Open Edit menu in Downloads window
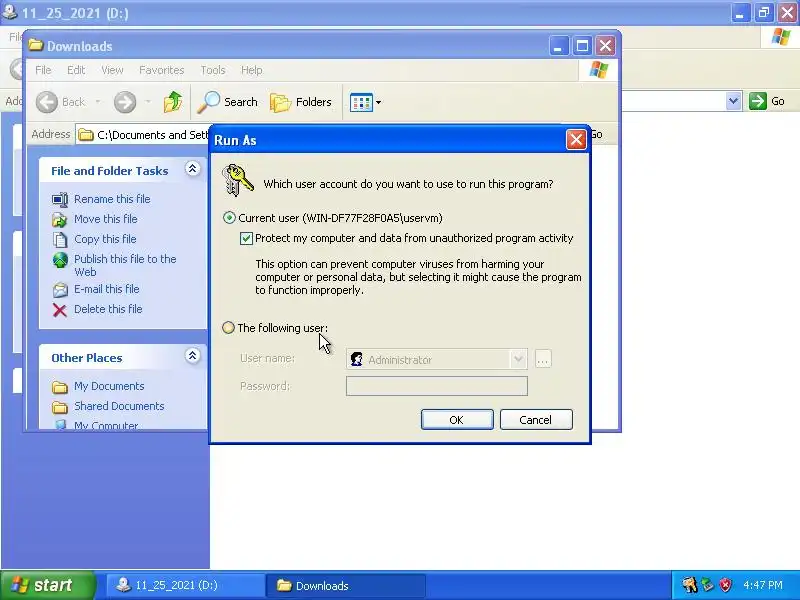 (76, 70)
